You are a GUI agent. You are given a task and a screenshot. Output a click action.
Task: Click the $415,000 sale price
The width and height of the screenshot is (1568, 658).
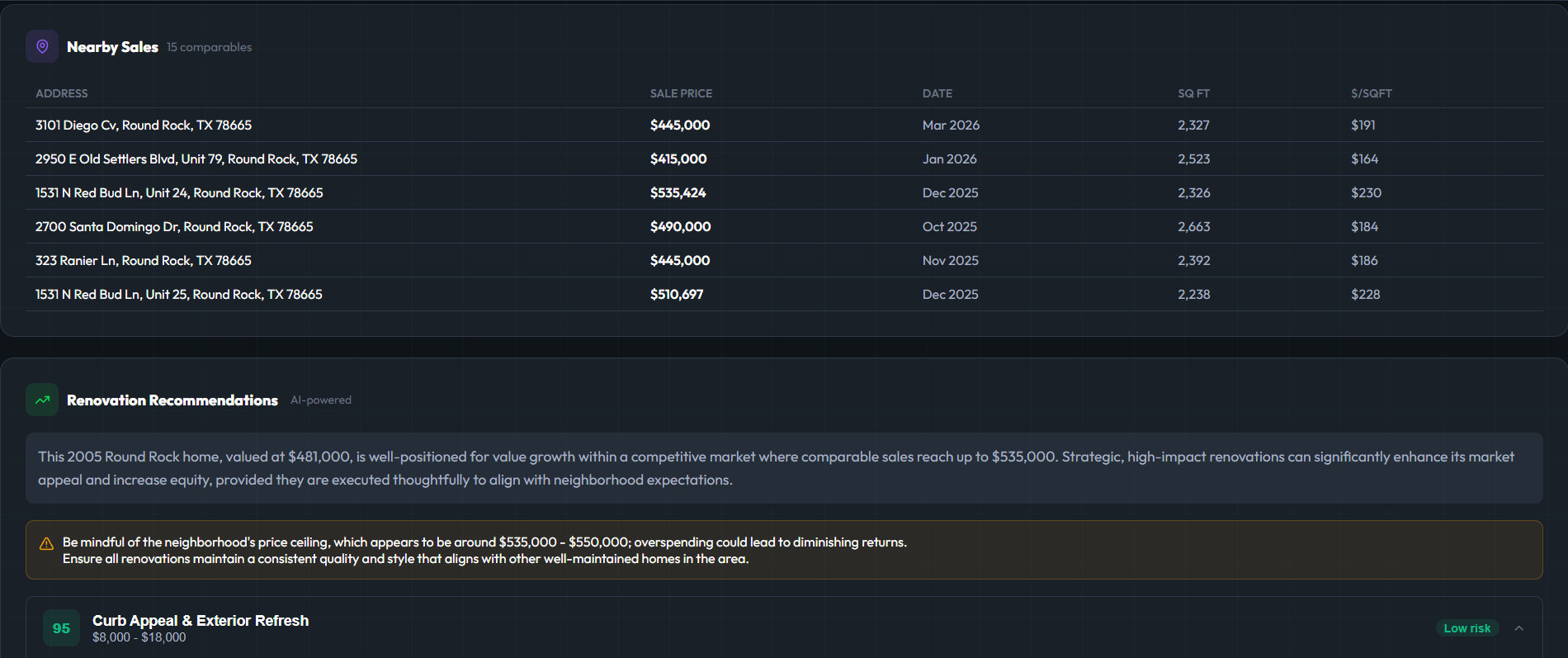[678, 159]
